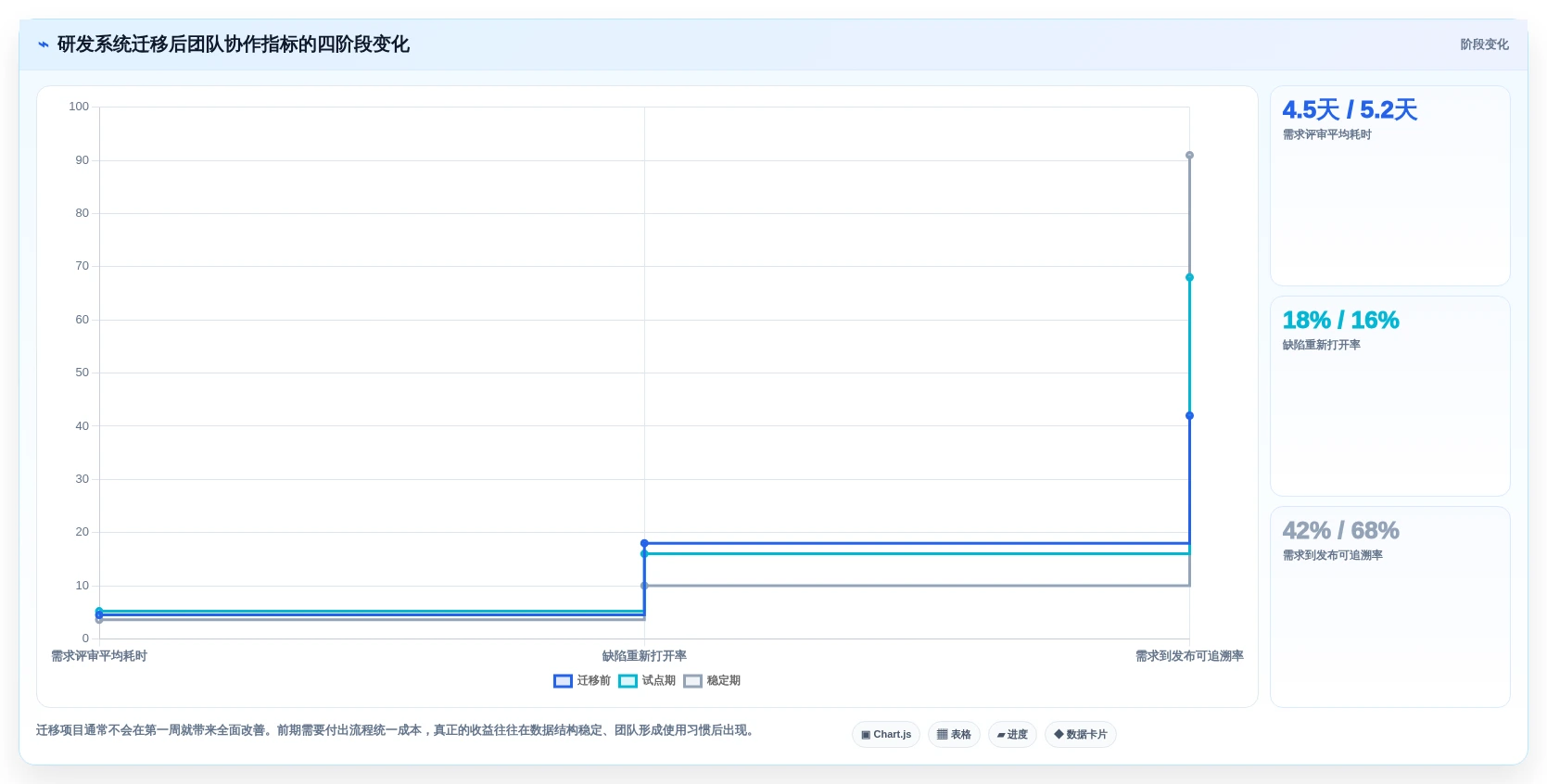Image resolution: width=1547 pixels, height=784 pixels.
Task: Click the y-axis tick label 100
Action: pos(79,107)
